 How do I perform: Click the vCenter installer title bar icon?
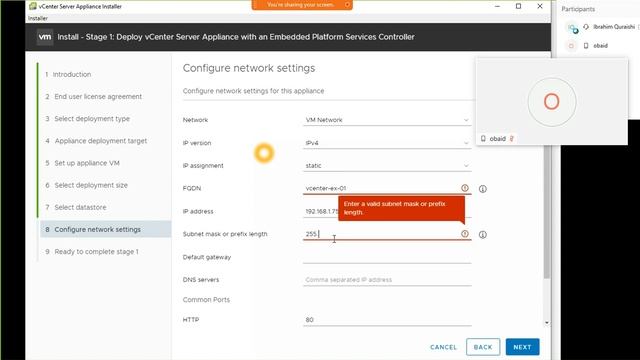click(33, 6)
